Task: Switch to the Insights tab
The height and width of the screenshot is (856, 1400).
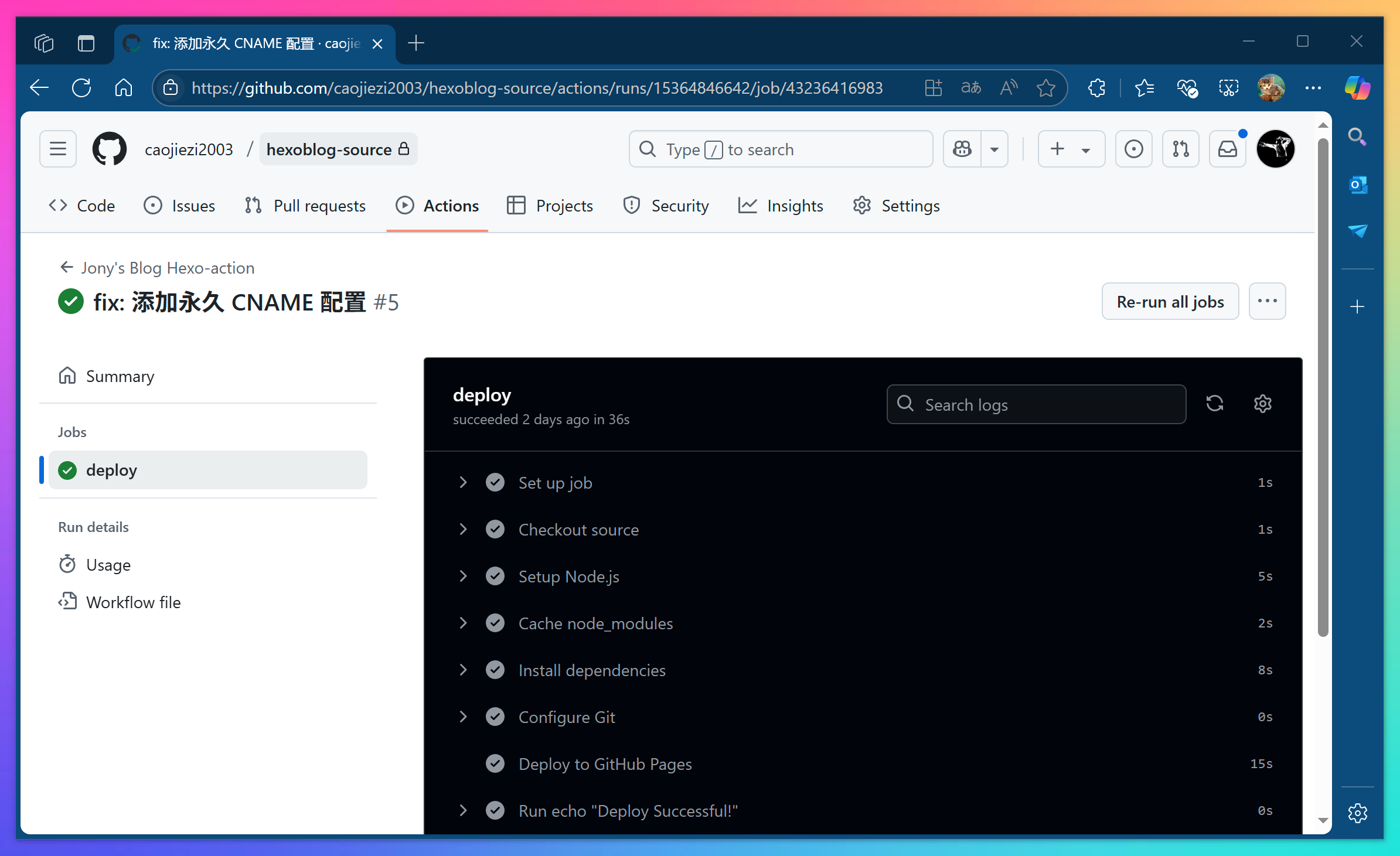Action: click(x=781, y=206)
